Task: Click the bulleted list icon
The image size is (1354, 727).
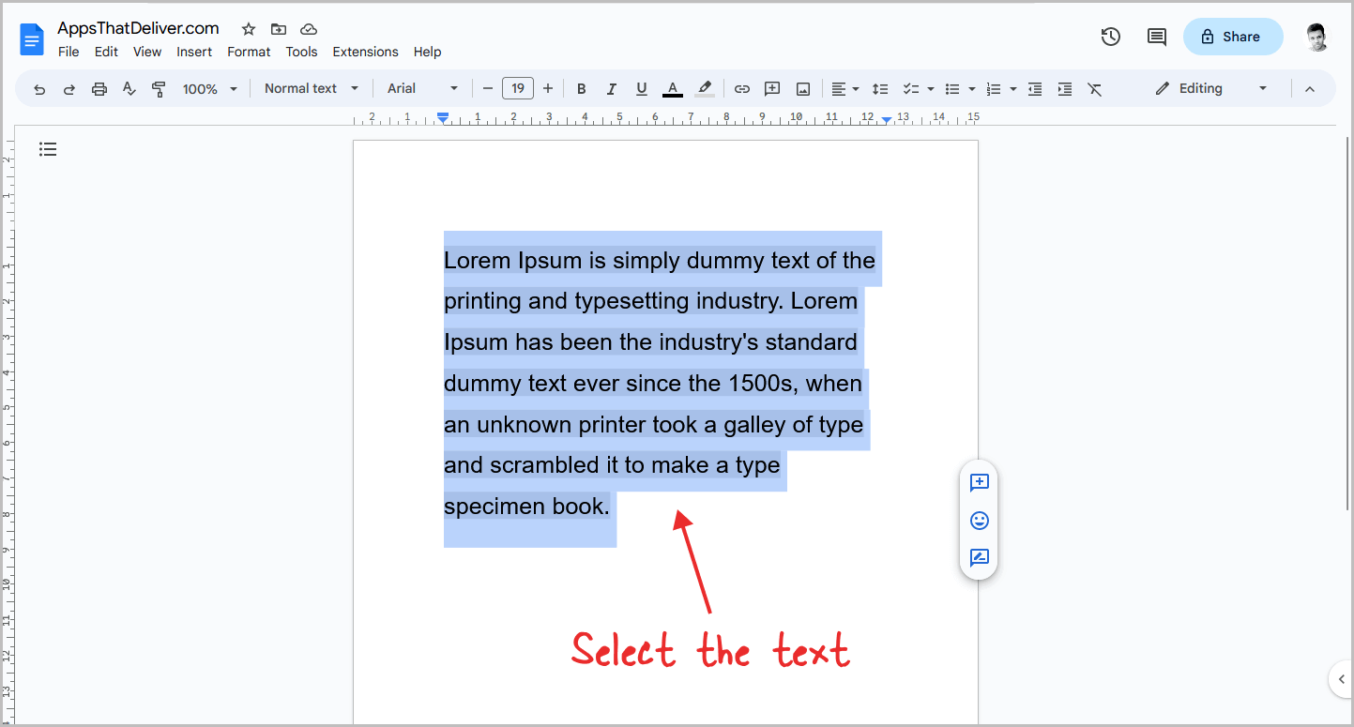Action: 952,89
